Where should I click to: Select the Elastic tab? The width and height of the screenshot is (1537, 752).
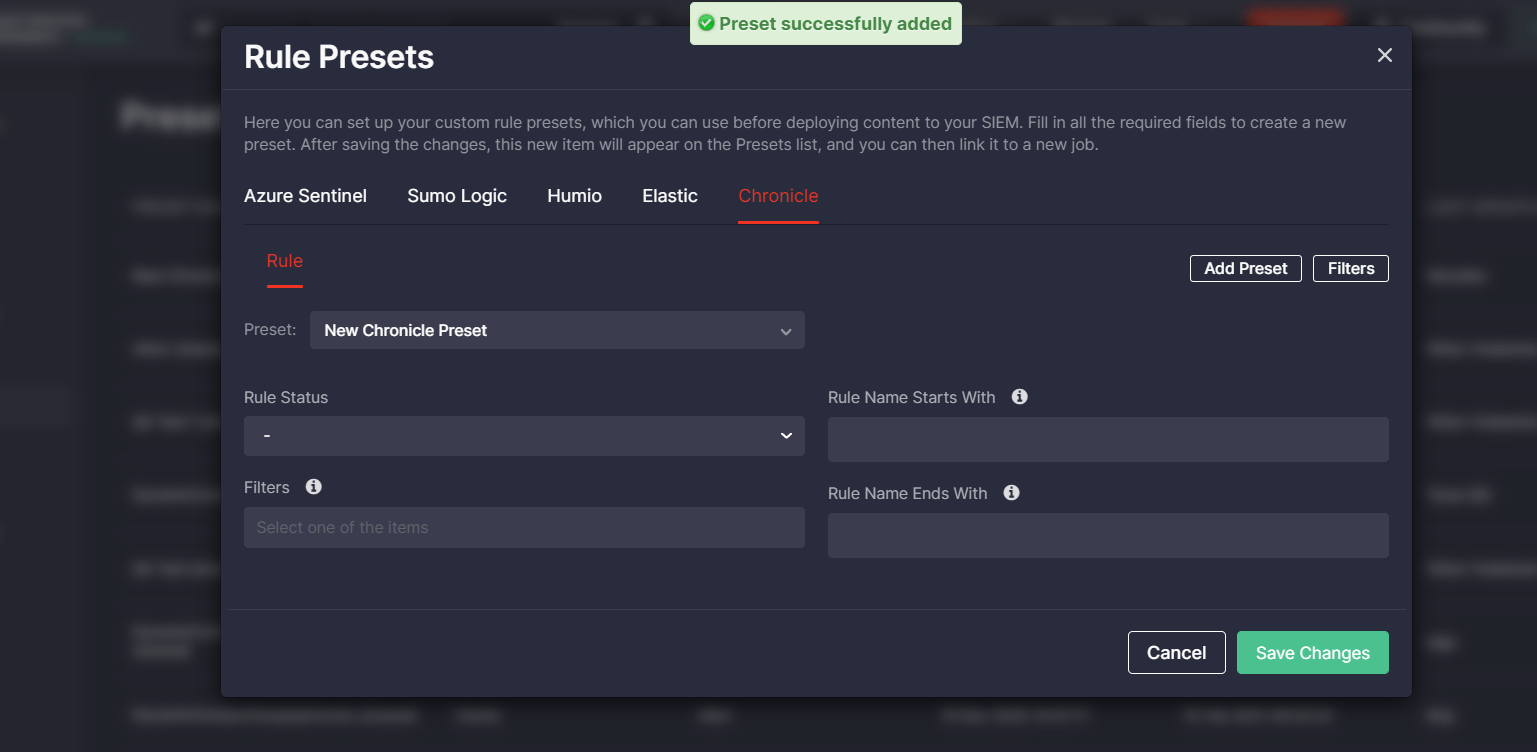670,196
